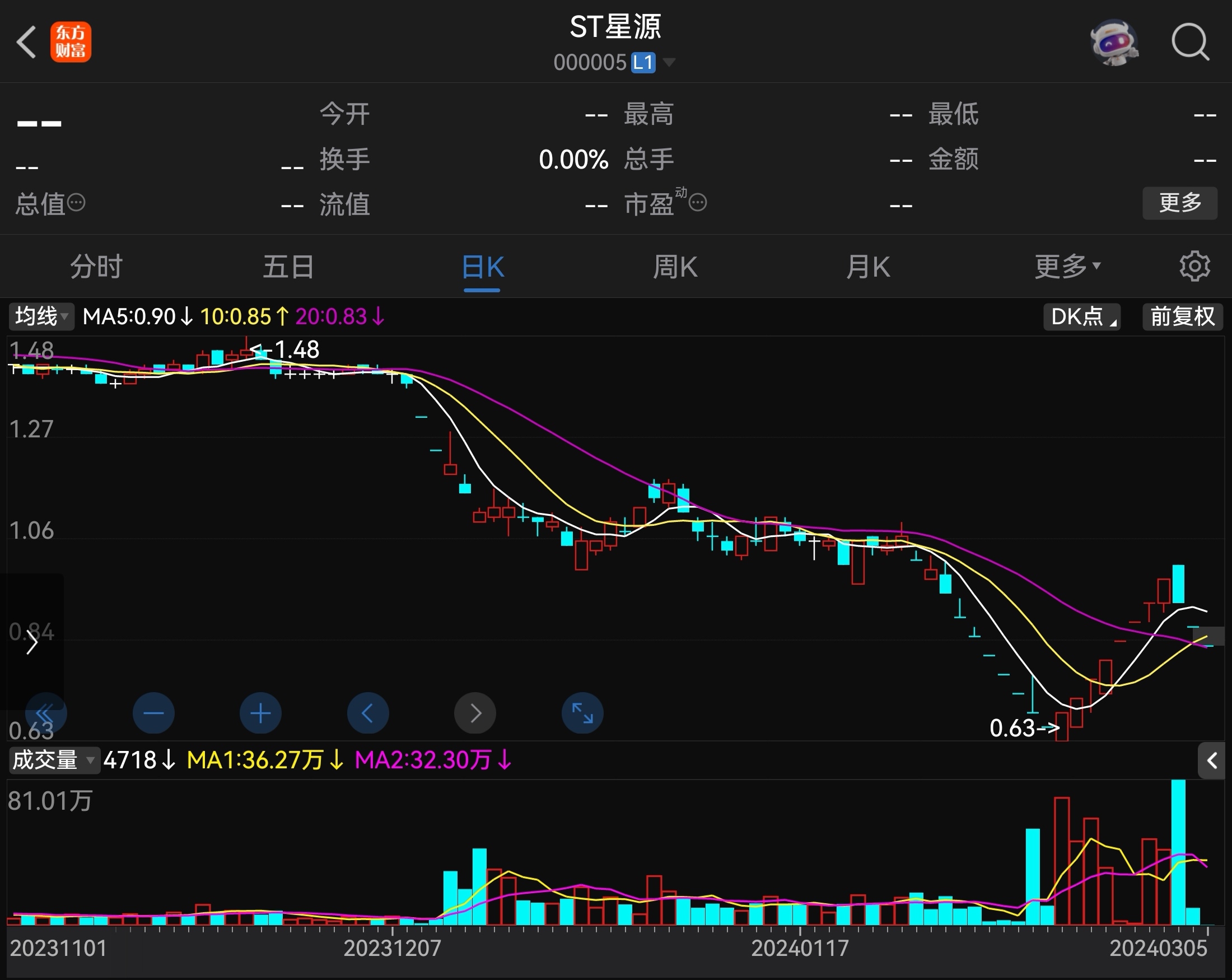
Task: Open the 均线 indicator dropdown
Action: point(41,316)
